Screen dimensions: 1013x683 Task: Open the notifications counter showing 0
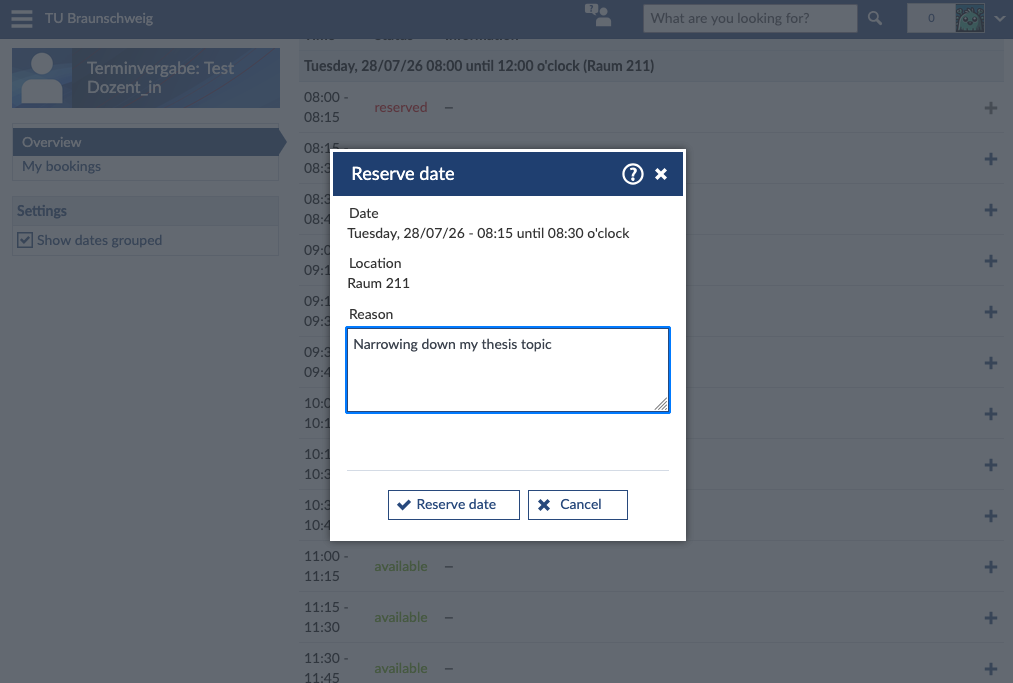[931, 18]
